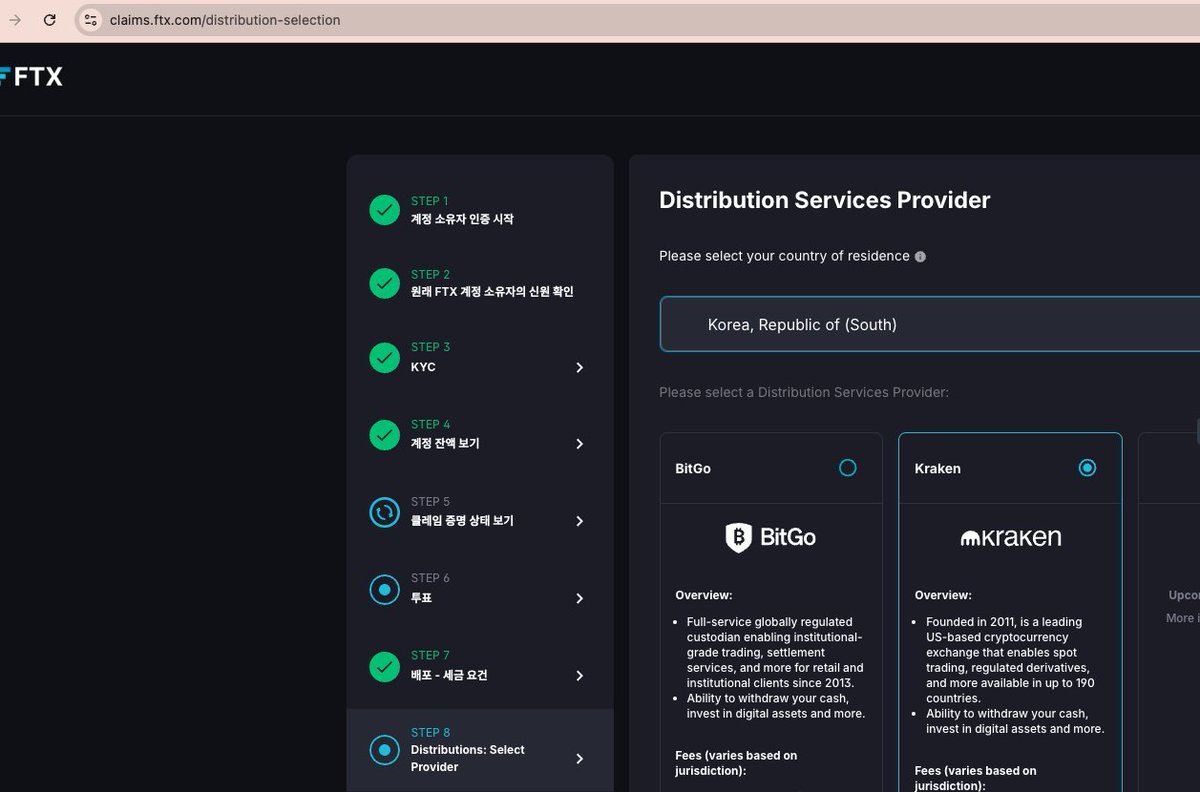Click the Kraken card title text
This screenshot has height=792, width=1200.
[x=937, y=468]
